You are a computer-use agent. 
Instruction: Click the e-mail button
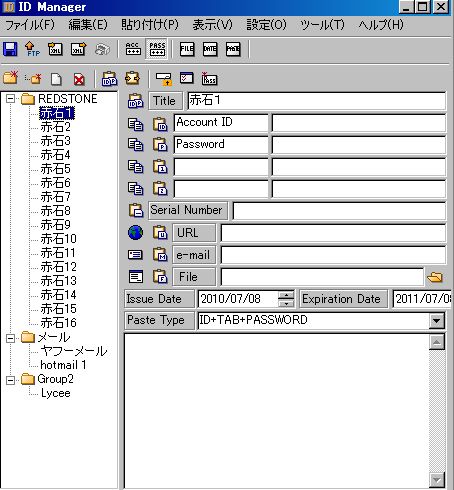[x=194, y=255]
